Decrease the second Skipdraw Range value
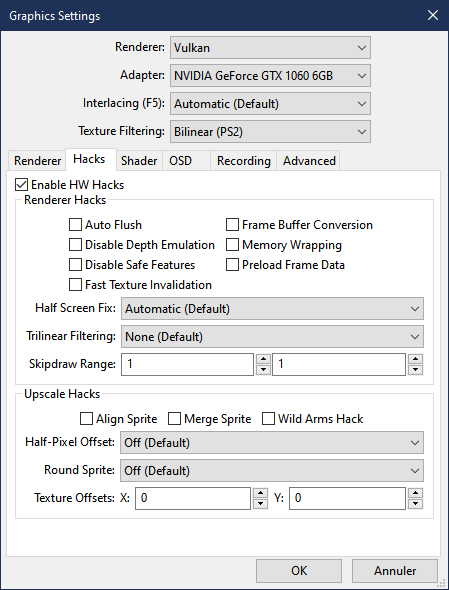 pos(415,370)
